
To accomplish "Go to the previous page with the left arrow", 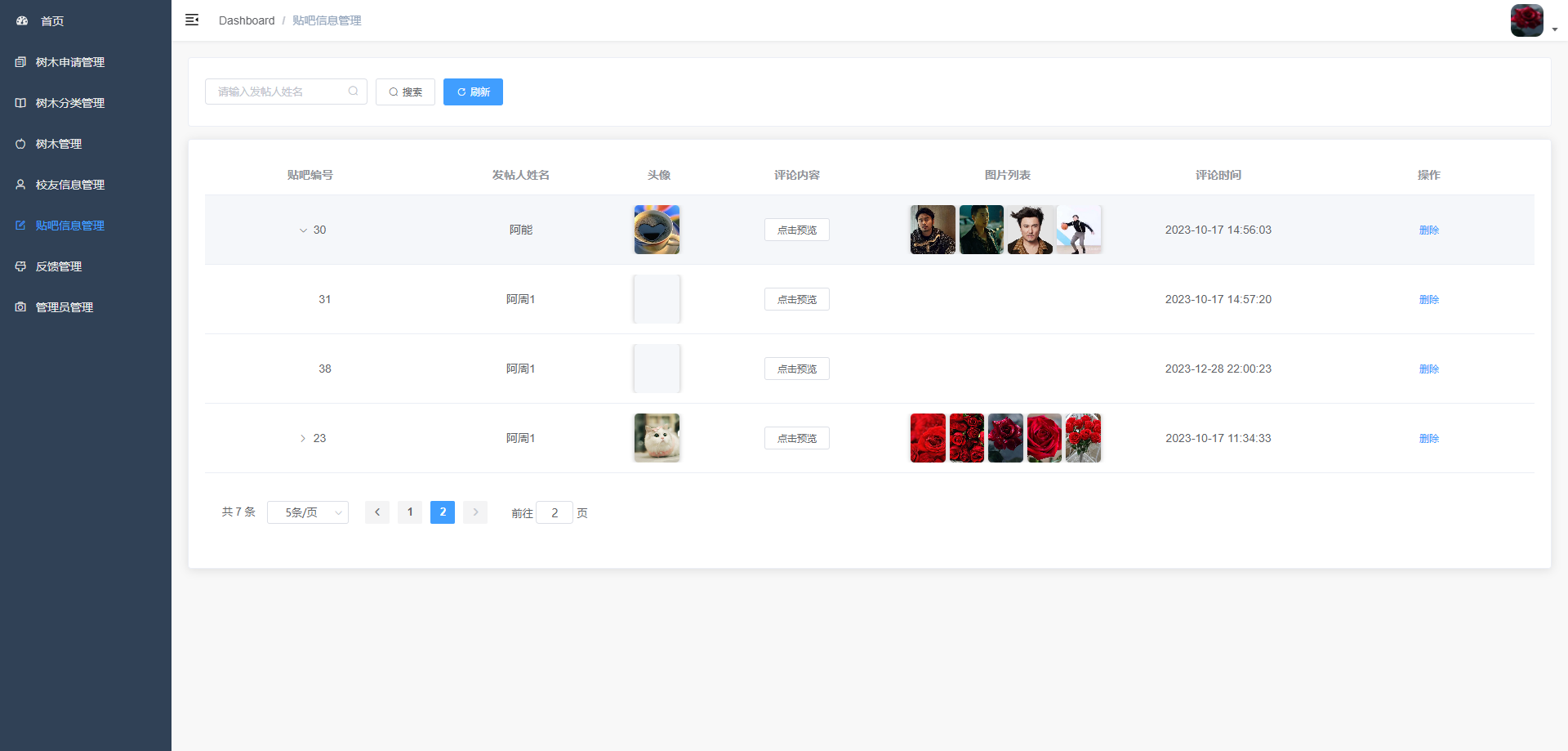I will click(x=377, y=512).
